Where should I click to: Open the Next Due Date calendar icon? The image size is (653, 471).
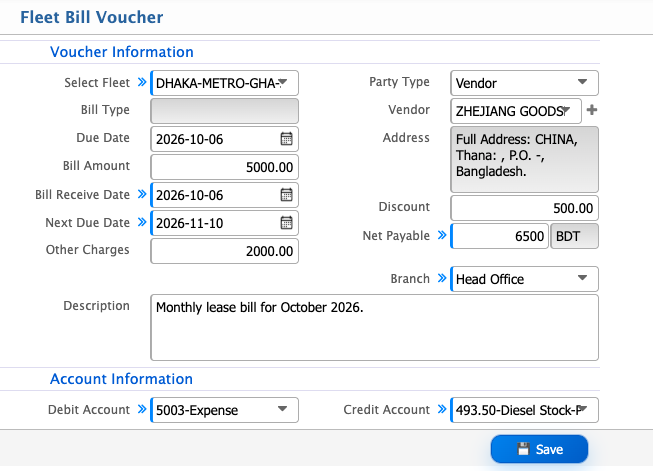tap(286, 223)
